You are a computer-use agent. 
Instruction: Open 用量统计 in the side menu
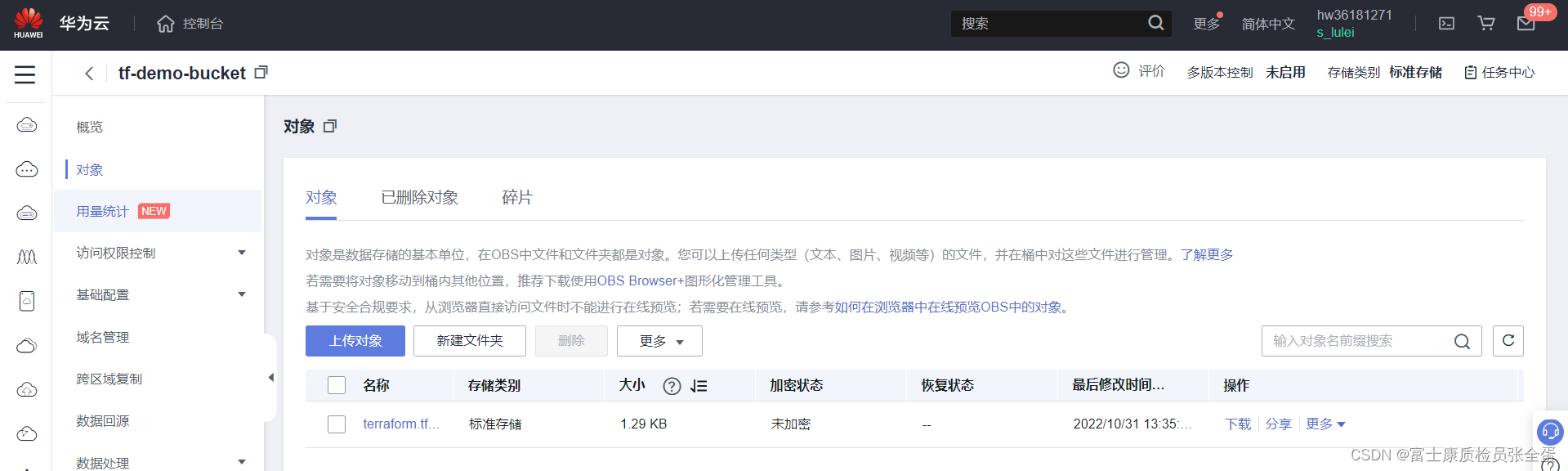pyautogui.click(x=102, y=211)
